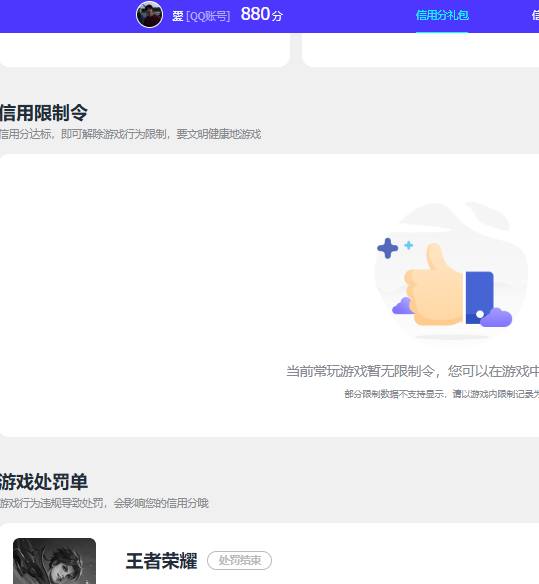This screenshot has width=539, height=584.
Task: Open the 王者荣耀 game thumbnail
Action: pos(54,561)
